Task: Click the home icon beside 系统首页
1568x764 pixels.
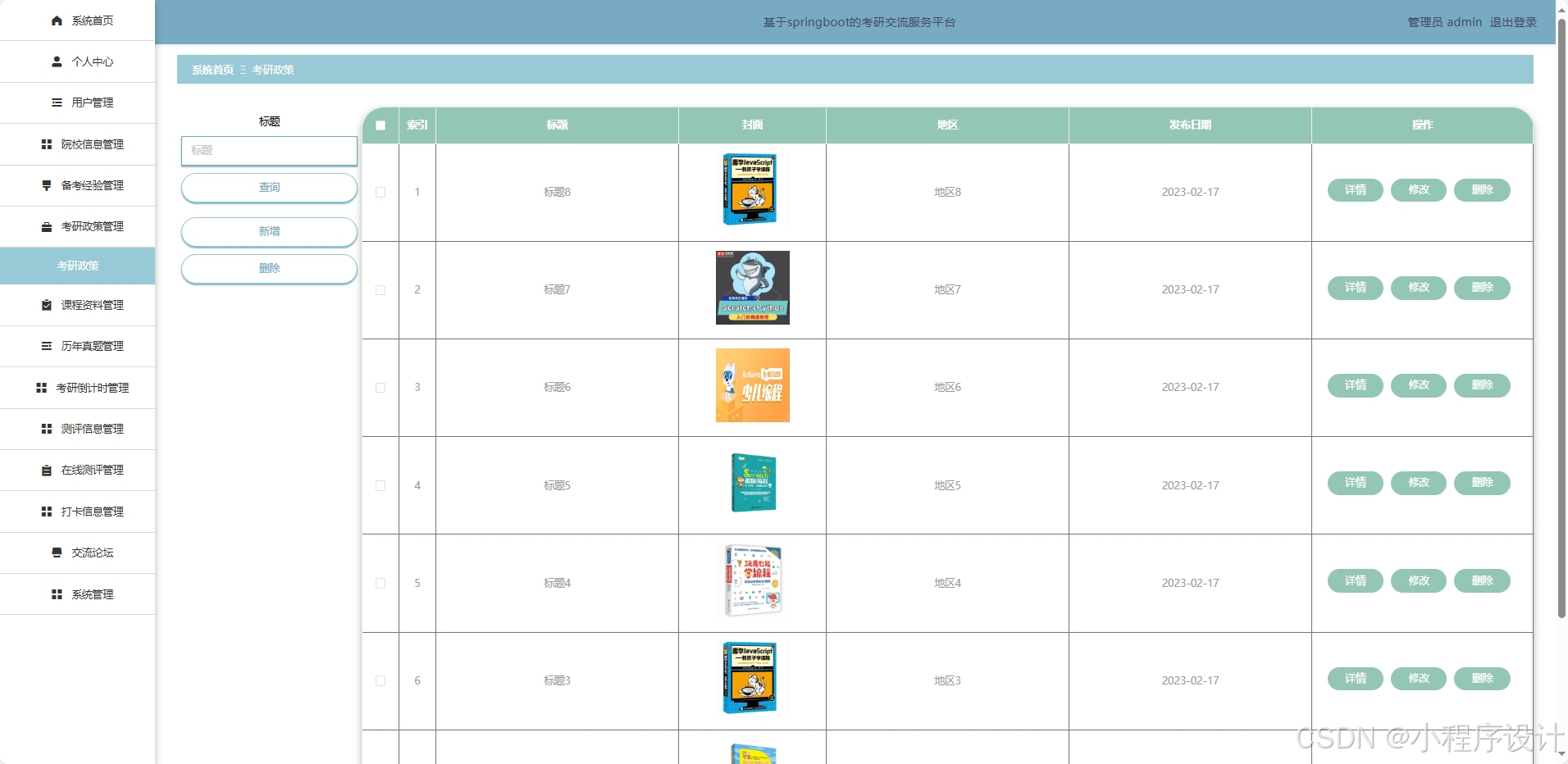Action: pyautogui.click(x=57, y=20)
